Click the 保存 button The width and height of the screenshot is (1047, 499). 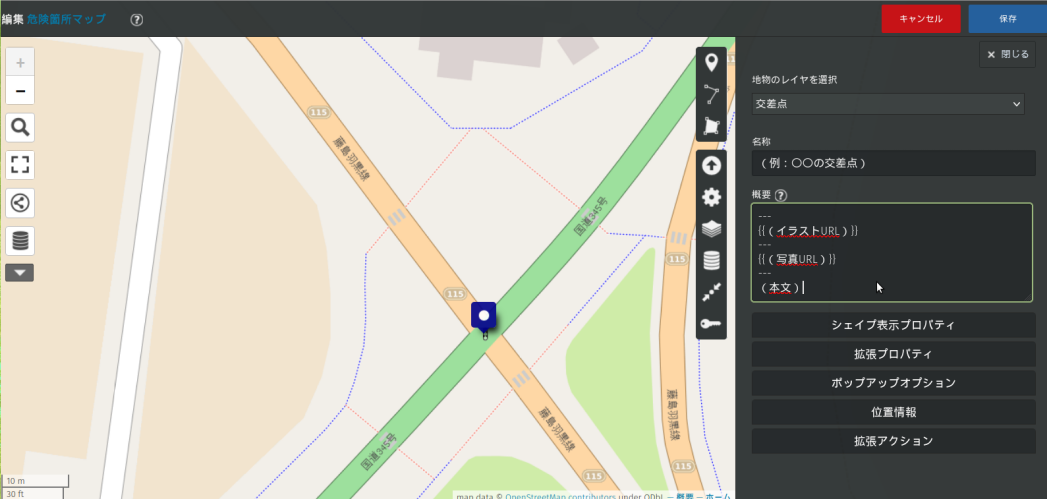pyautogui.click(x=1007, y=19)
